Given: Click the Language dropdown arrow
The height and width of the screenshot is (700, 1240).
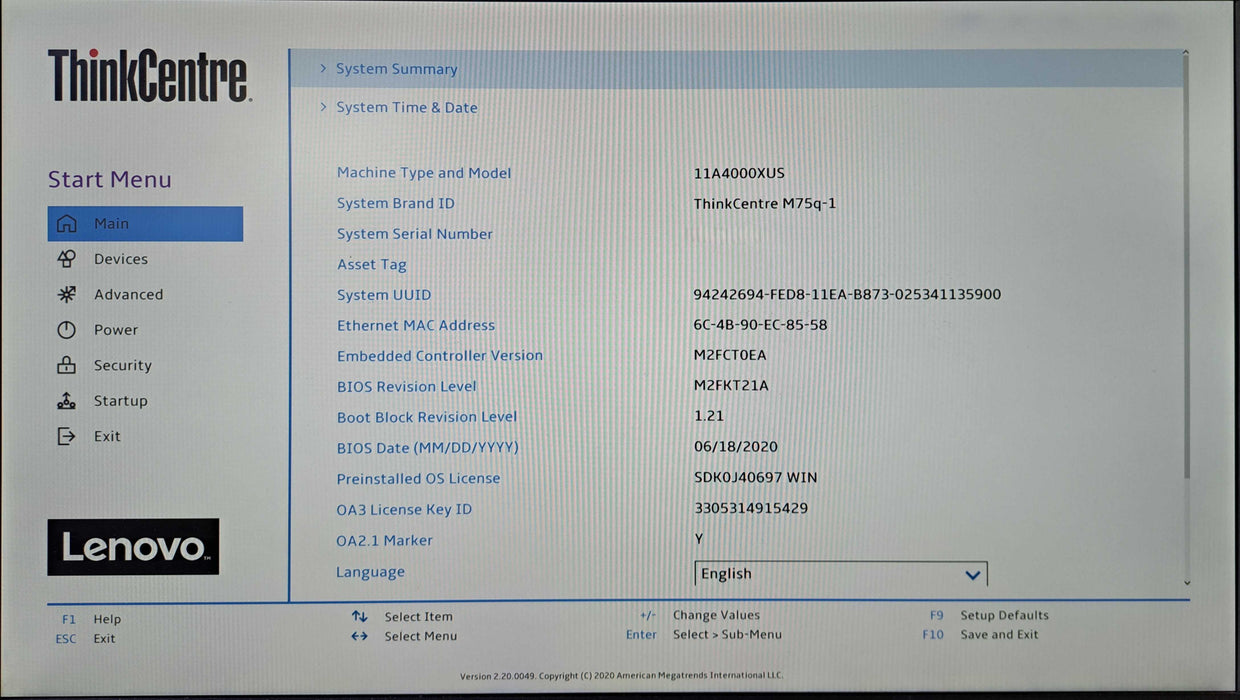Looking at the screenshot, I should tap(972, 575).
